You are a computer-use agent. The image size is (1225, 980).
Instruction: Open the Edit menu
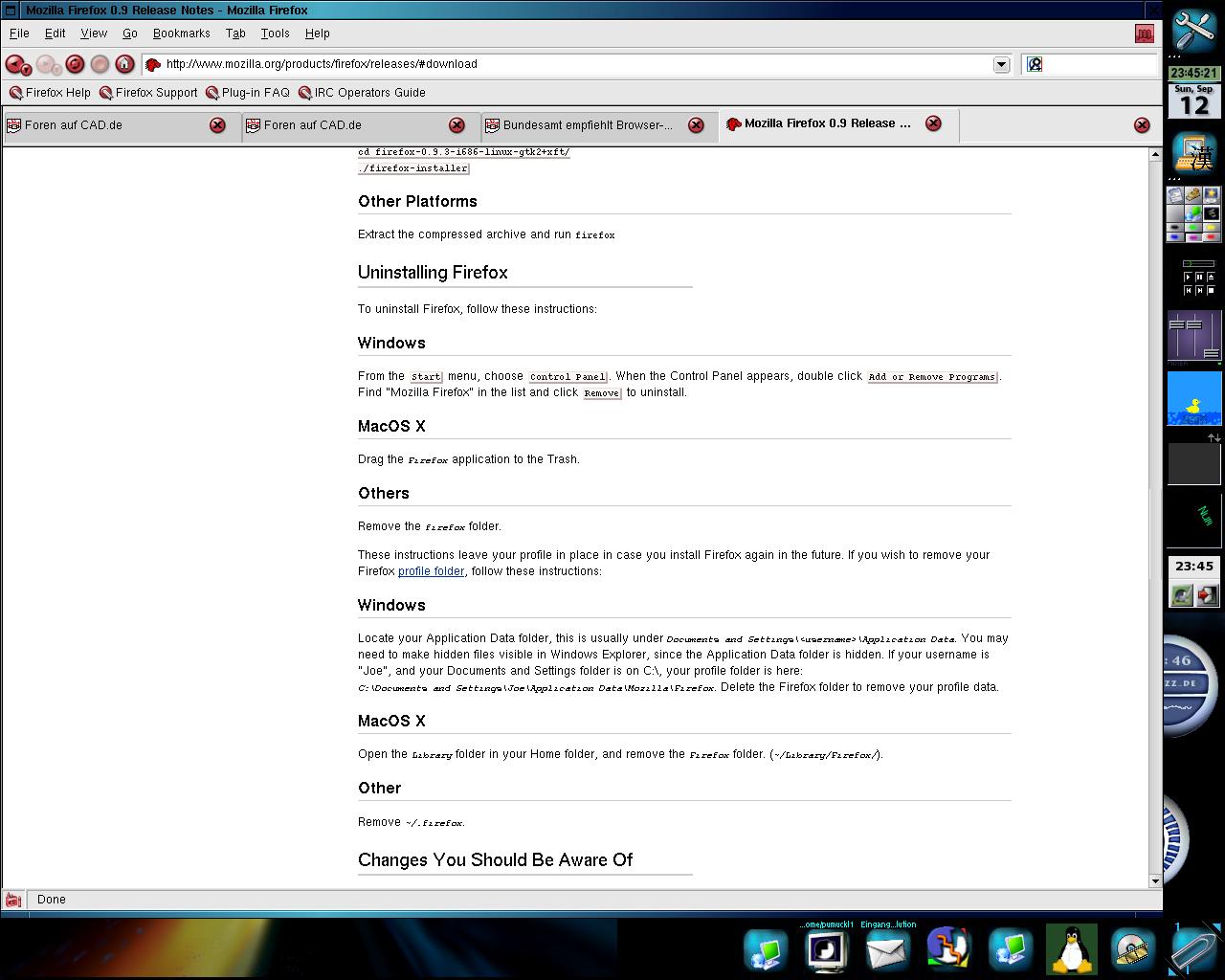pyautogui.click(x=55, y=33)
